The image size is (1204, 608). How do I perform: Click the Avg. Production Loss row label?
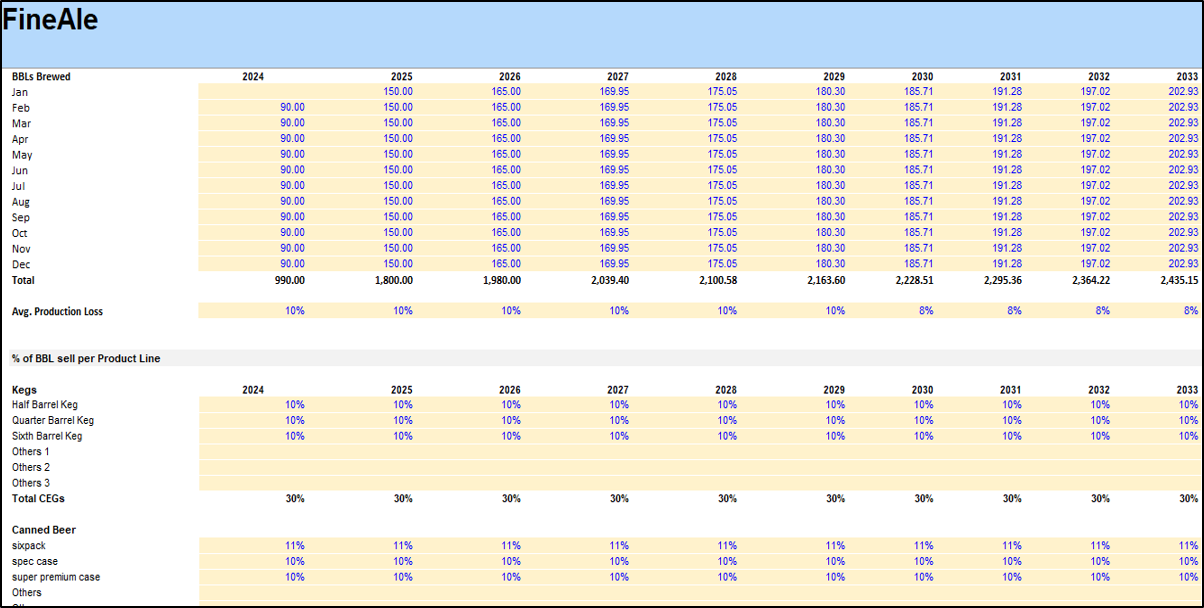(x=57, y=311)
